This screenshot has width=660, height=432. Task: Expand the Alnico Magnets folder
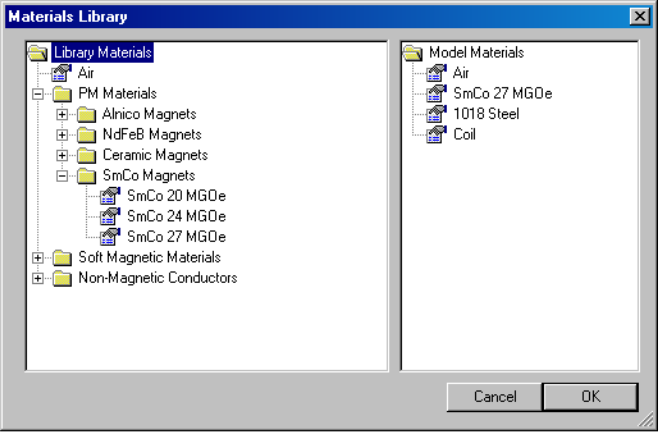(x=62, y=114)
